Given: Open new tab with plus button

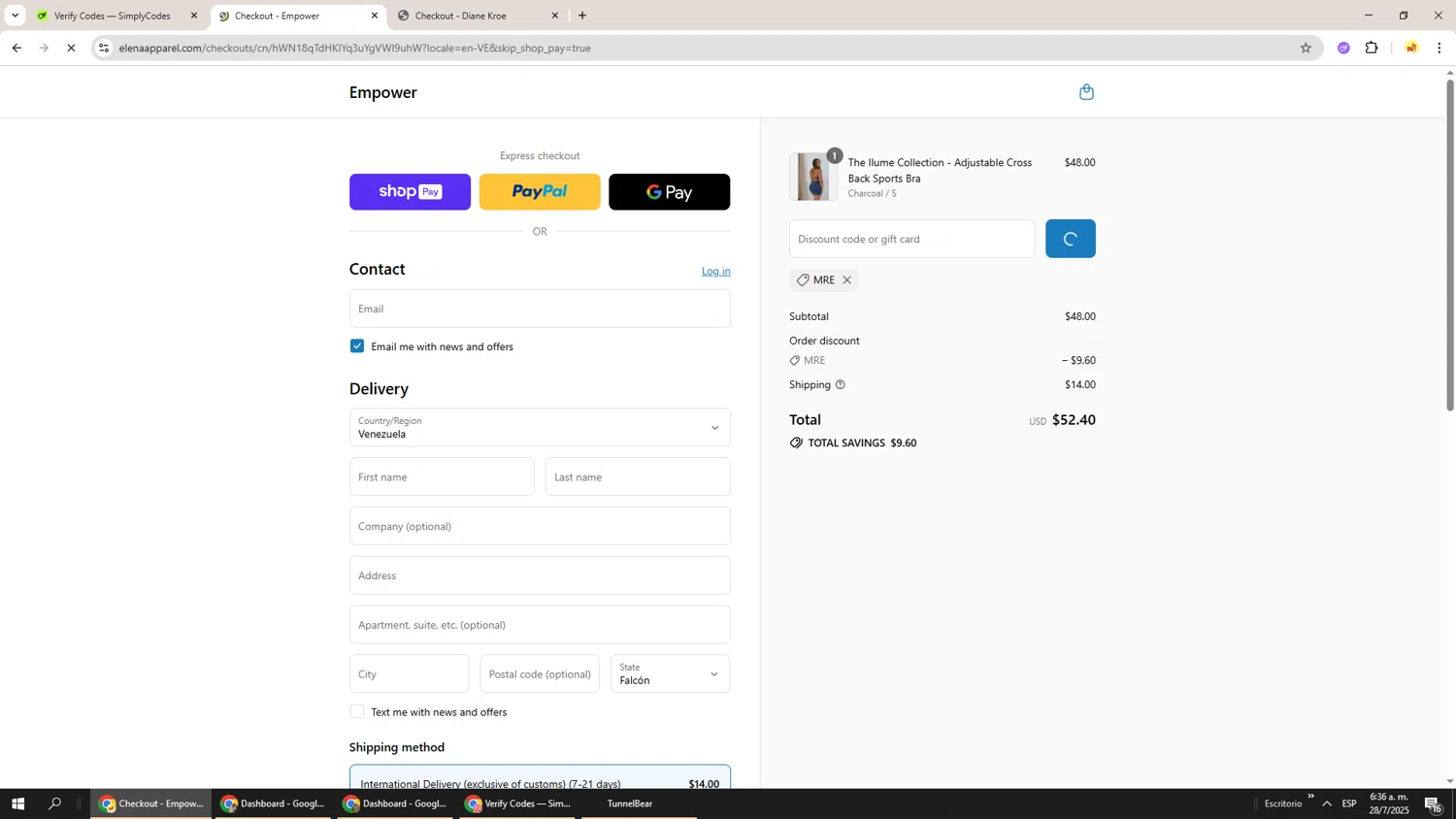Looking at the screenshot, I should 582,16.
